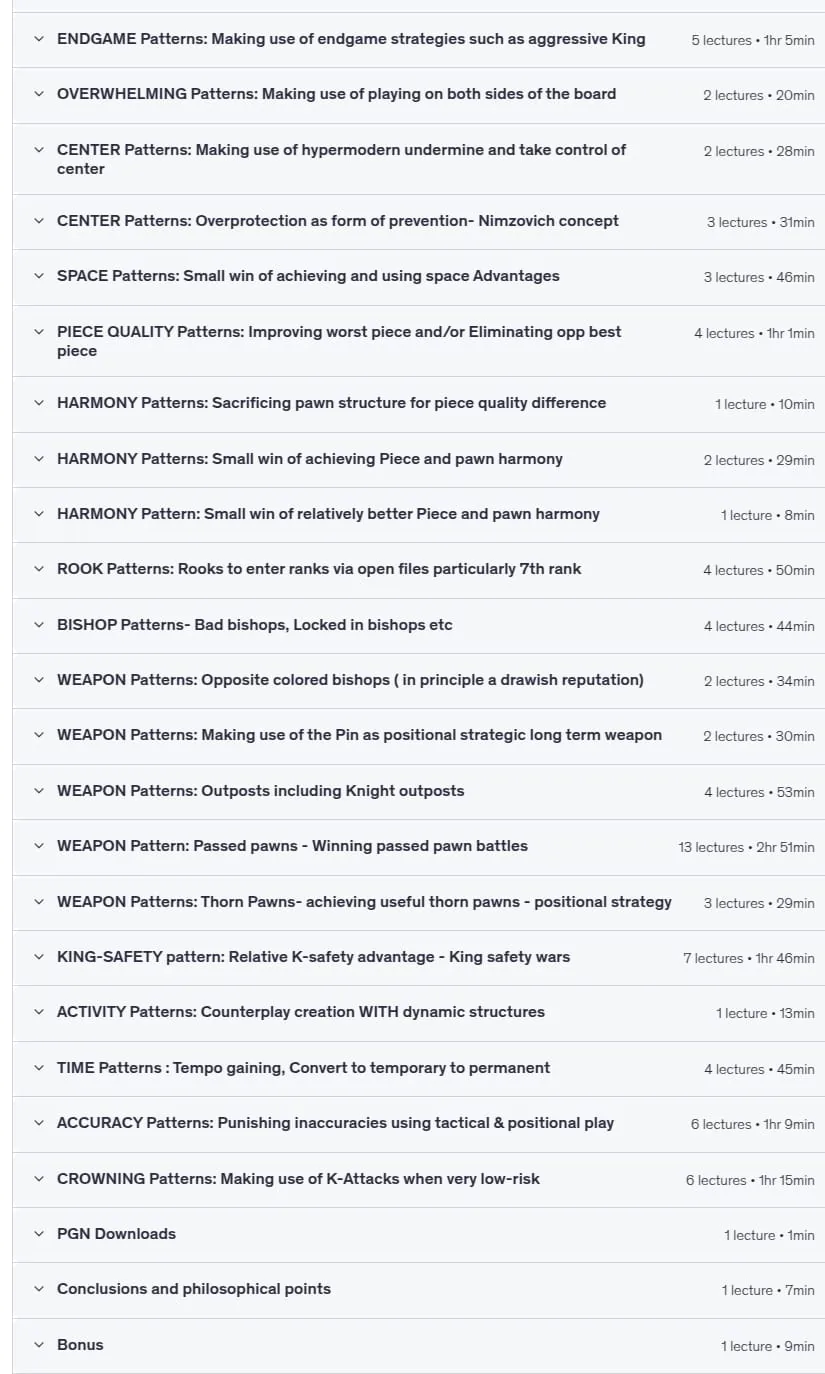Expand Opposite colored bishops section chevron
The image size is (825, 1374).
point(39,680)
